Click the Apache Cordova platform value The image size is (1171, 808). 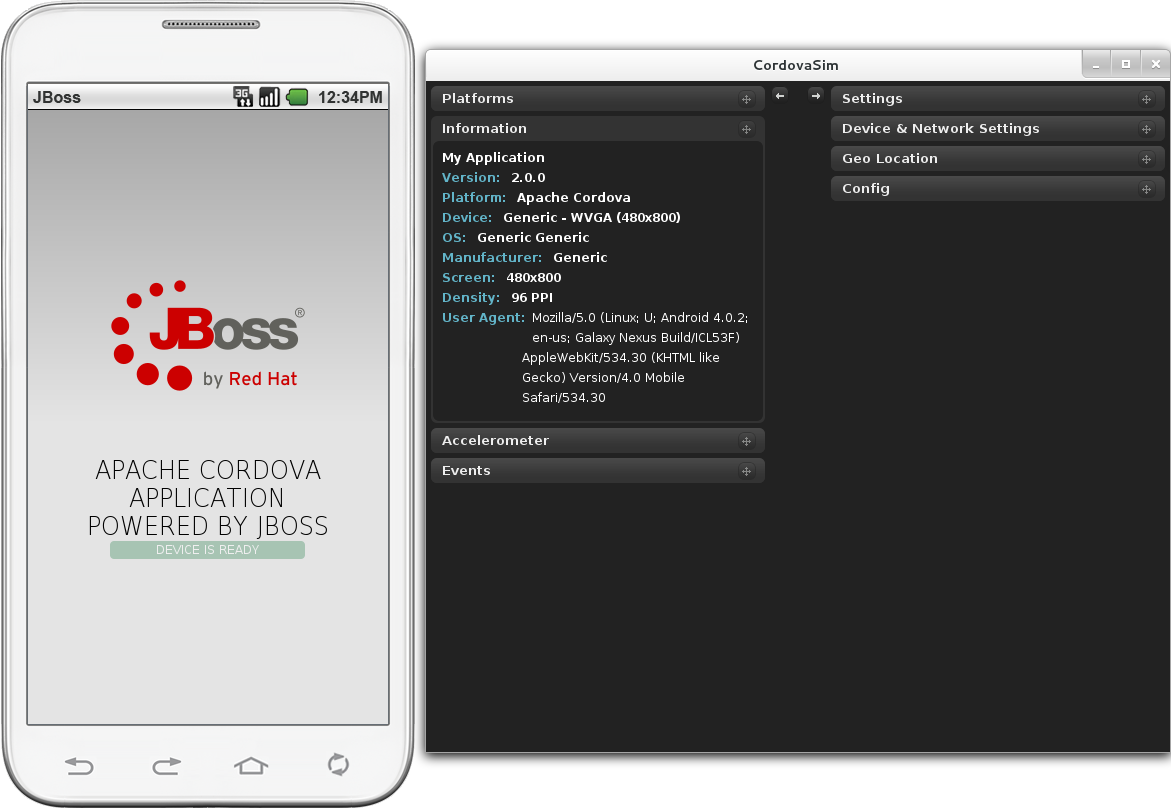[x=574, y=198]
